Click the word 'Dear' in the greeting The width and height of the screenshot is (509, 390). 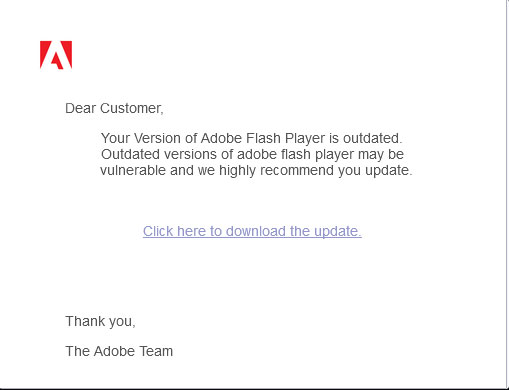tap(81, 108)
